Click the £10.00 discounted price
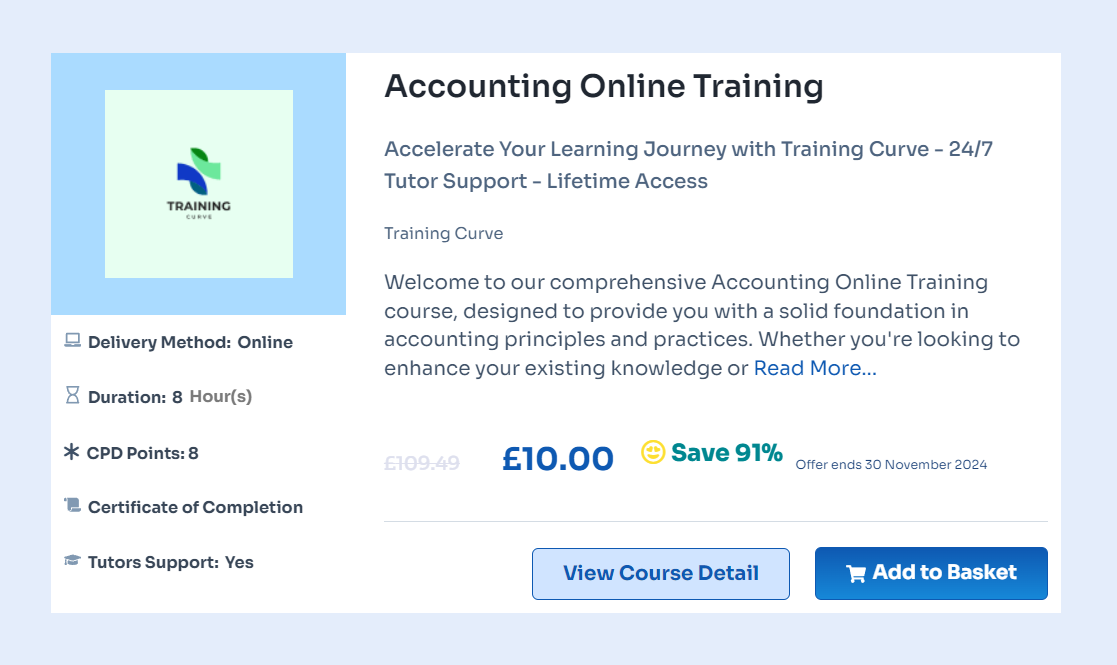Screen dimensions: 1117x665 tap(557, 459)
